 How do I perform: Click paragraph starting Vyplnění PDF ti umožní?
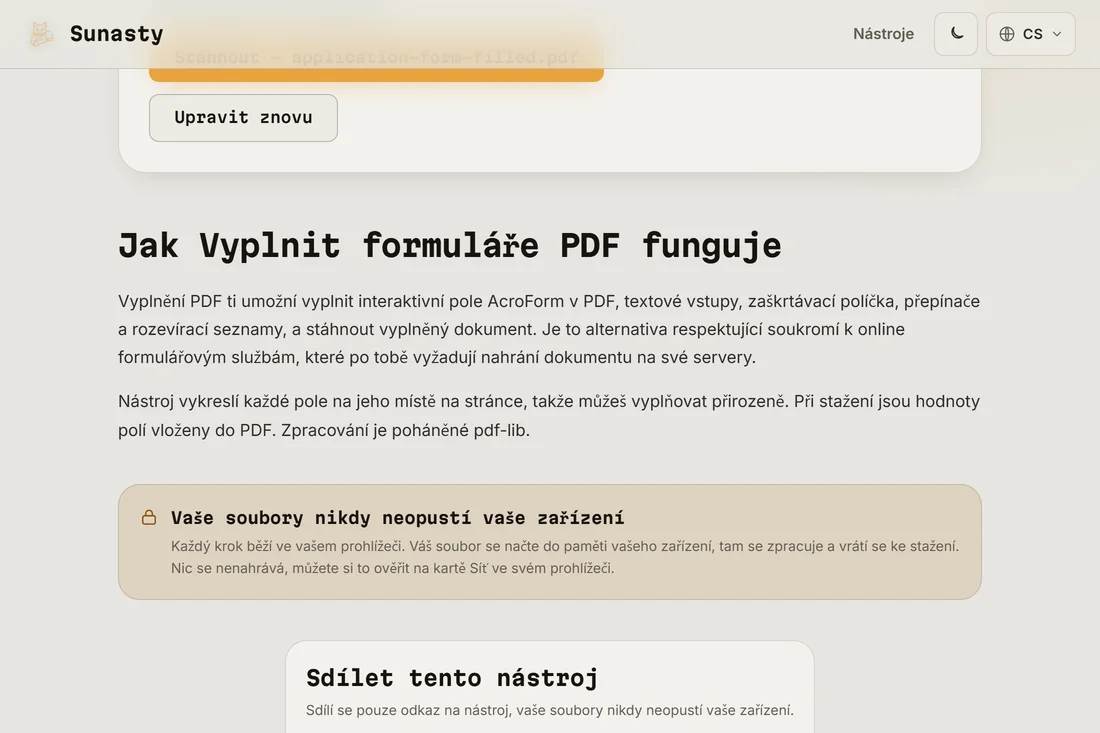549,329
